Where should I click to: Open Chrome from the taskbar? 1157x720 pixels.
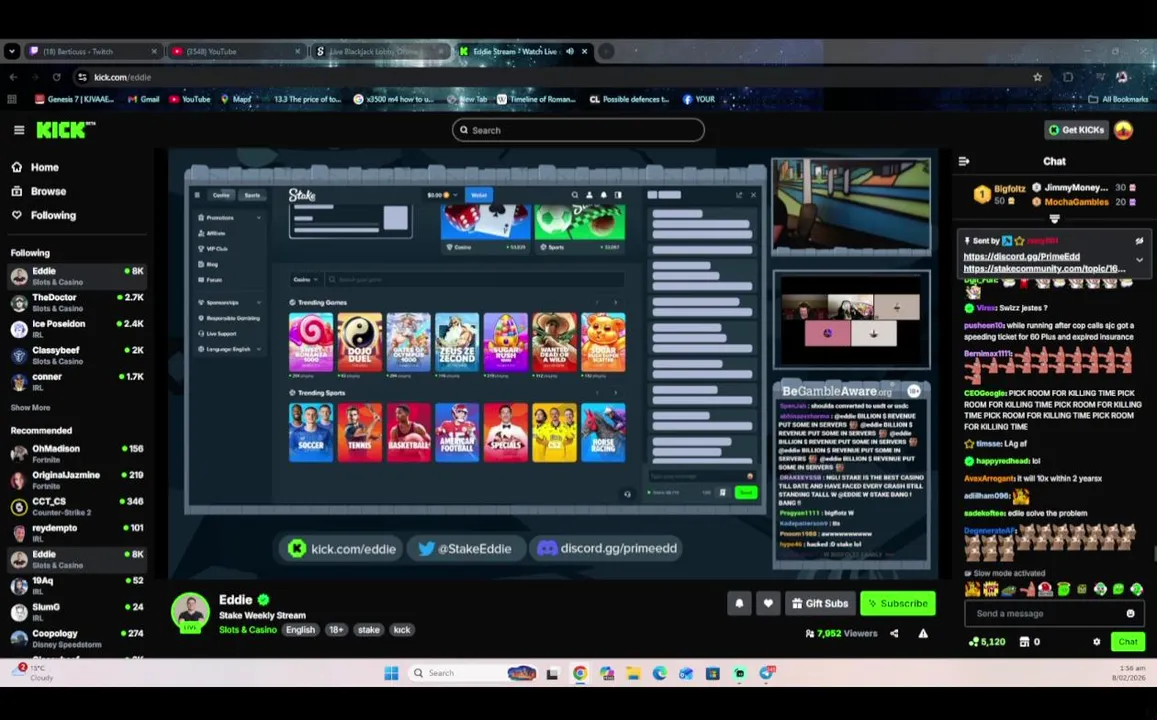point(580,673)
